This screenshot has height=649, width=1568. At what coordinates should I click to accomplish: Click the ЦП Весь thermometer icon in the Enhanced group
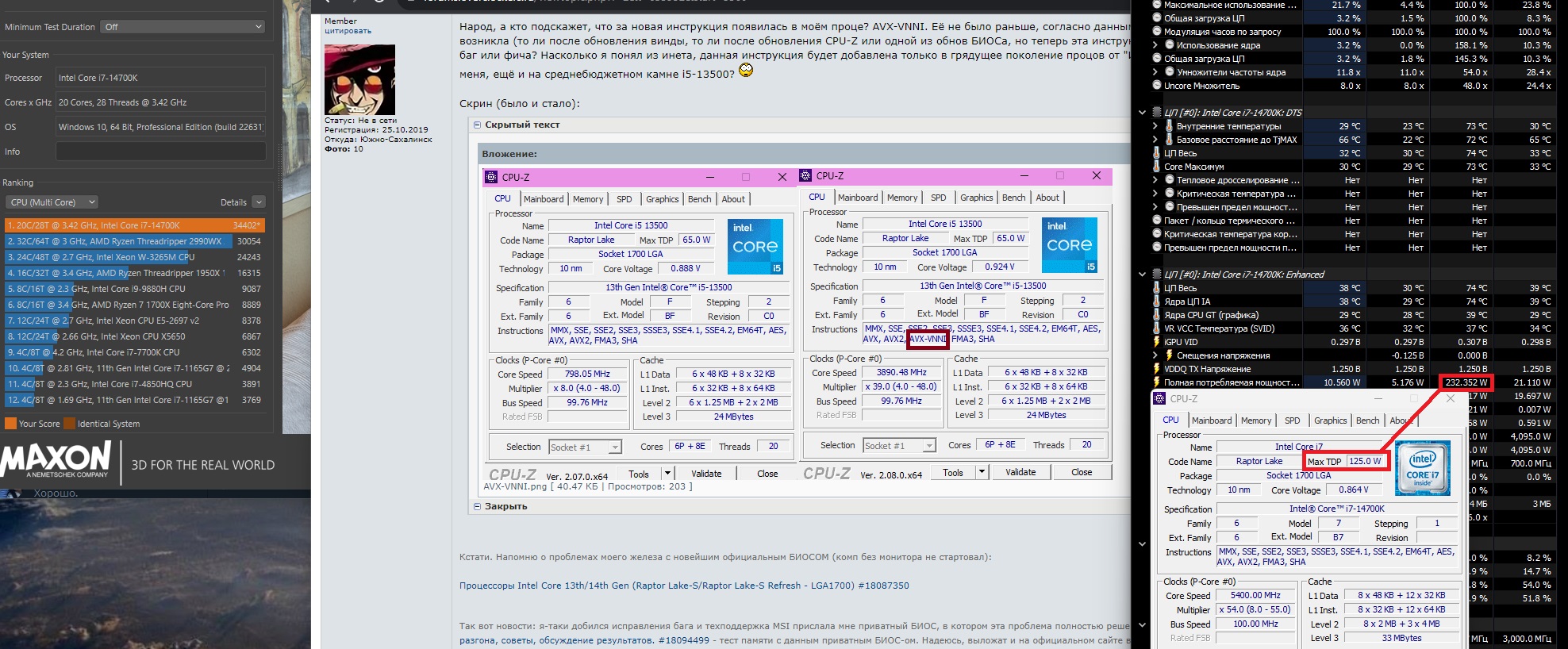click(1157, 288)
